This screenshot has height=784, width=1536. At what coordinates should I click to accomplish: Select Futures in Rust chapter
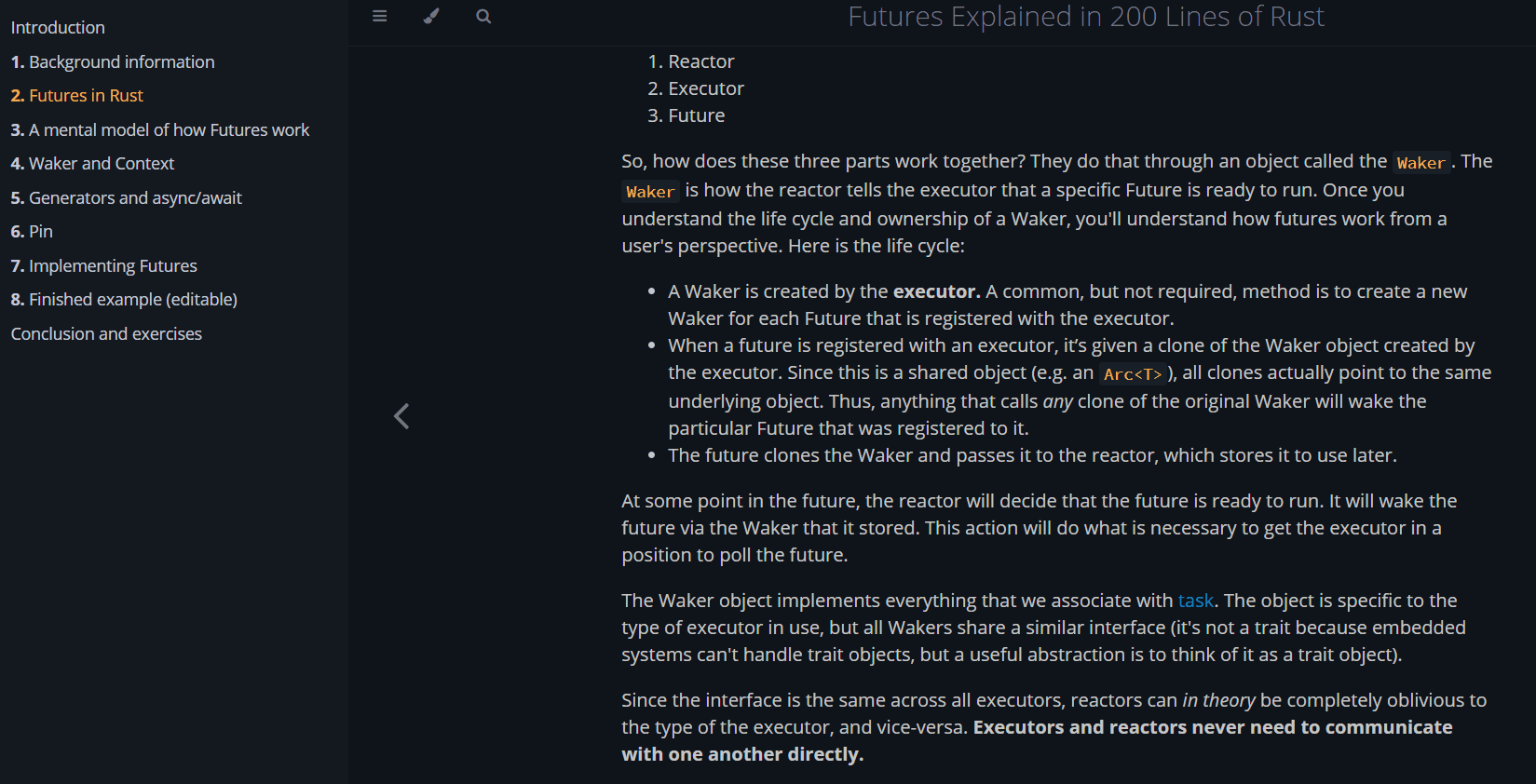[77, 96]
